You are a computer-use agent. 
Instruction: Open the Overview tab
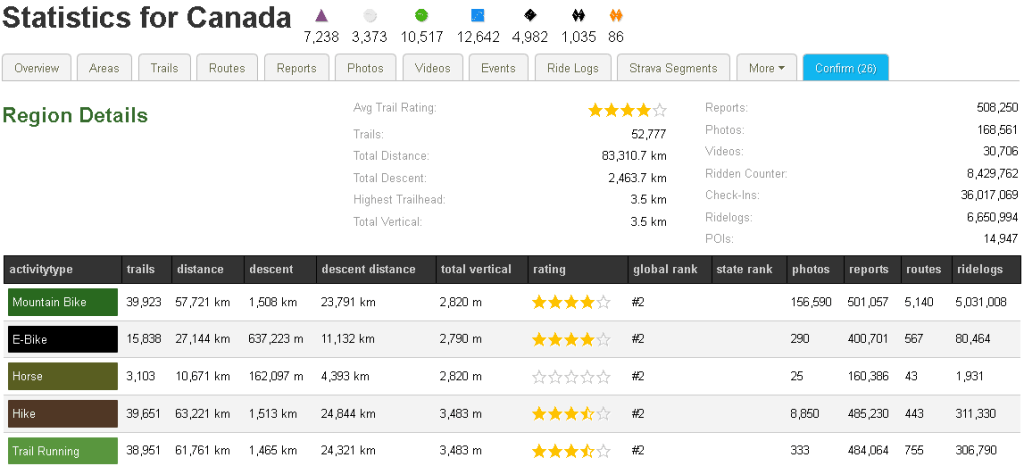(37, 68)
